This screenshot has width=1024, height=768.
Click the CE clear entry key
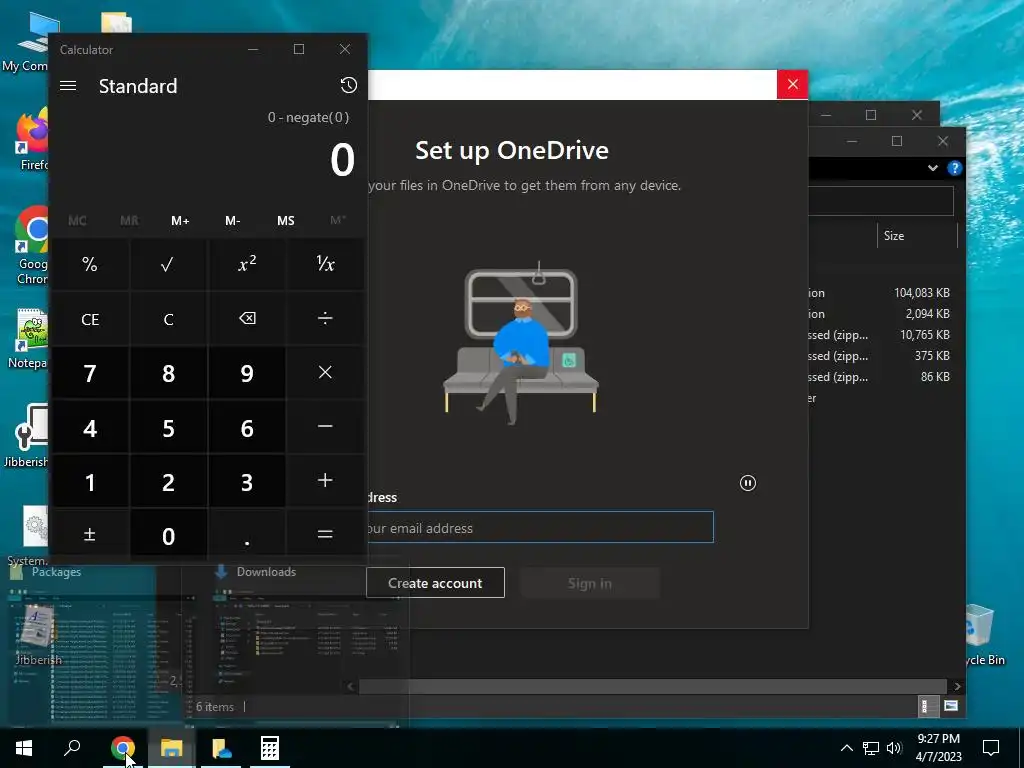pos(90,319)
